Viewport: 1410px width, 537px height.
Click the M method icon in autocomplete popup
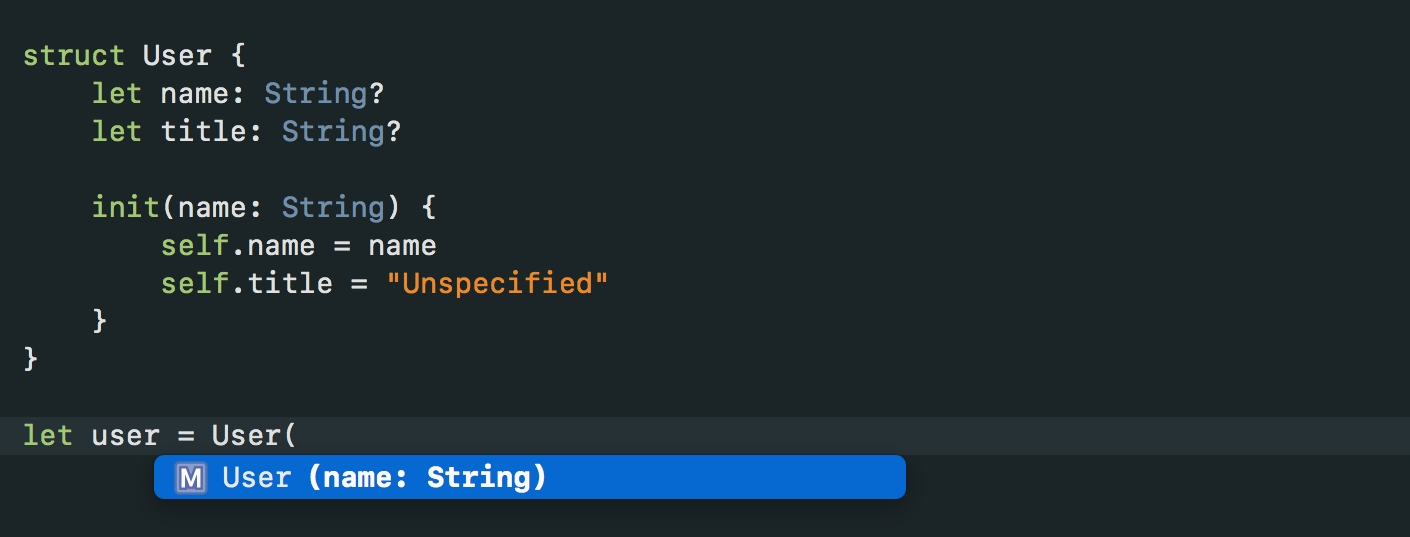pos(190,478)
